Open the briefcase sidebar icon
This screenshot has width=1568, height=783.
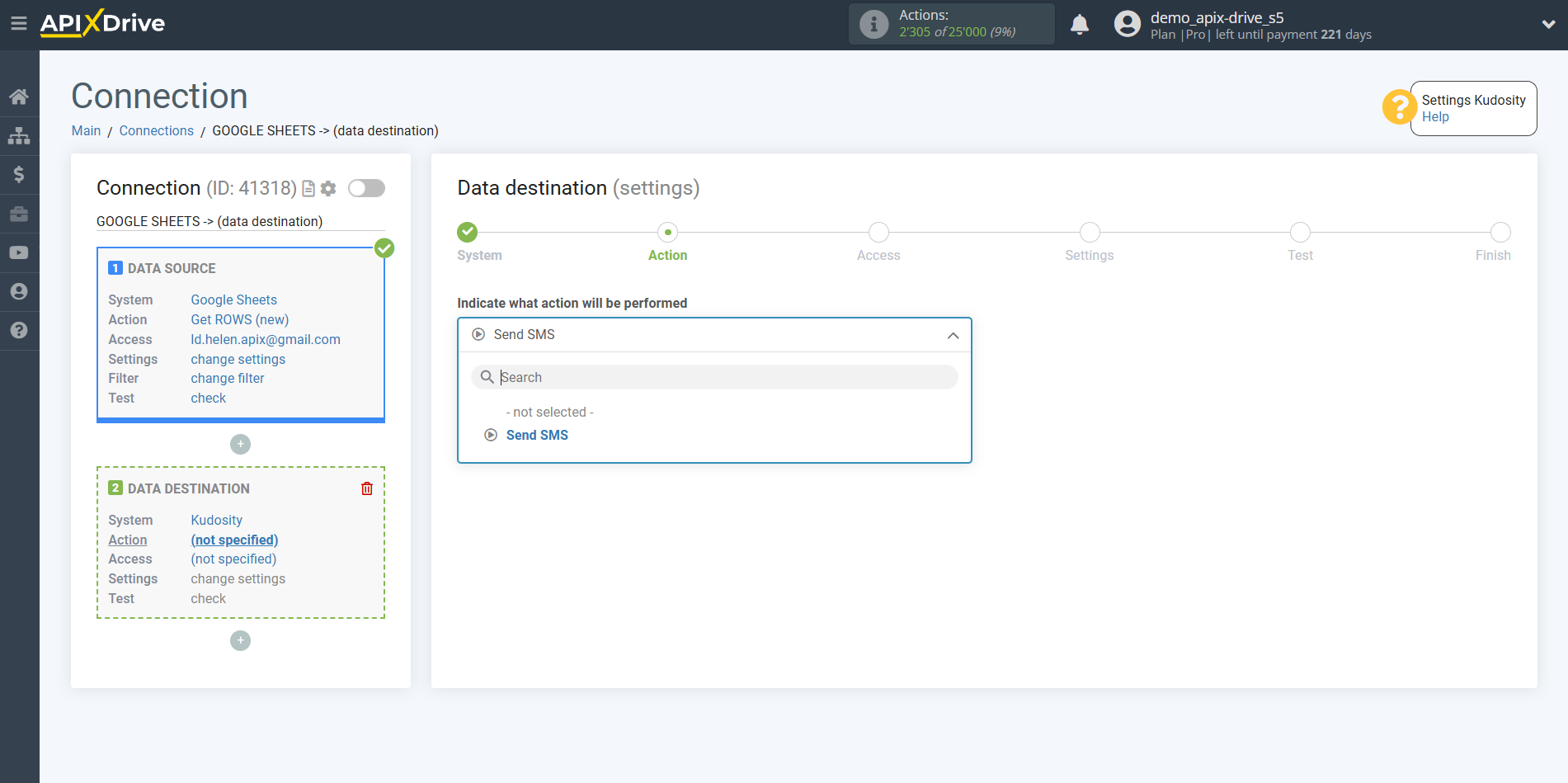(x=19, y=214)
